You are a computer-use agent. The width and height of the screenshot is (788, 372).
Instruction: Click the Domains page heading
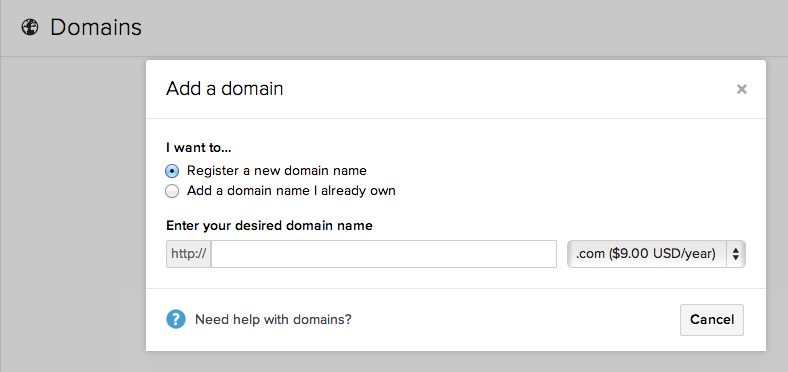pos(96,28)
